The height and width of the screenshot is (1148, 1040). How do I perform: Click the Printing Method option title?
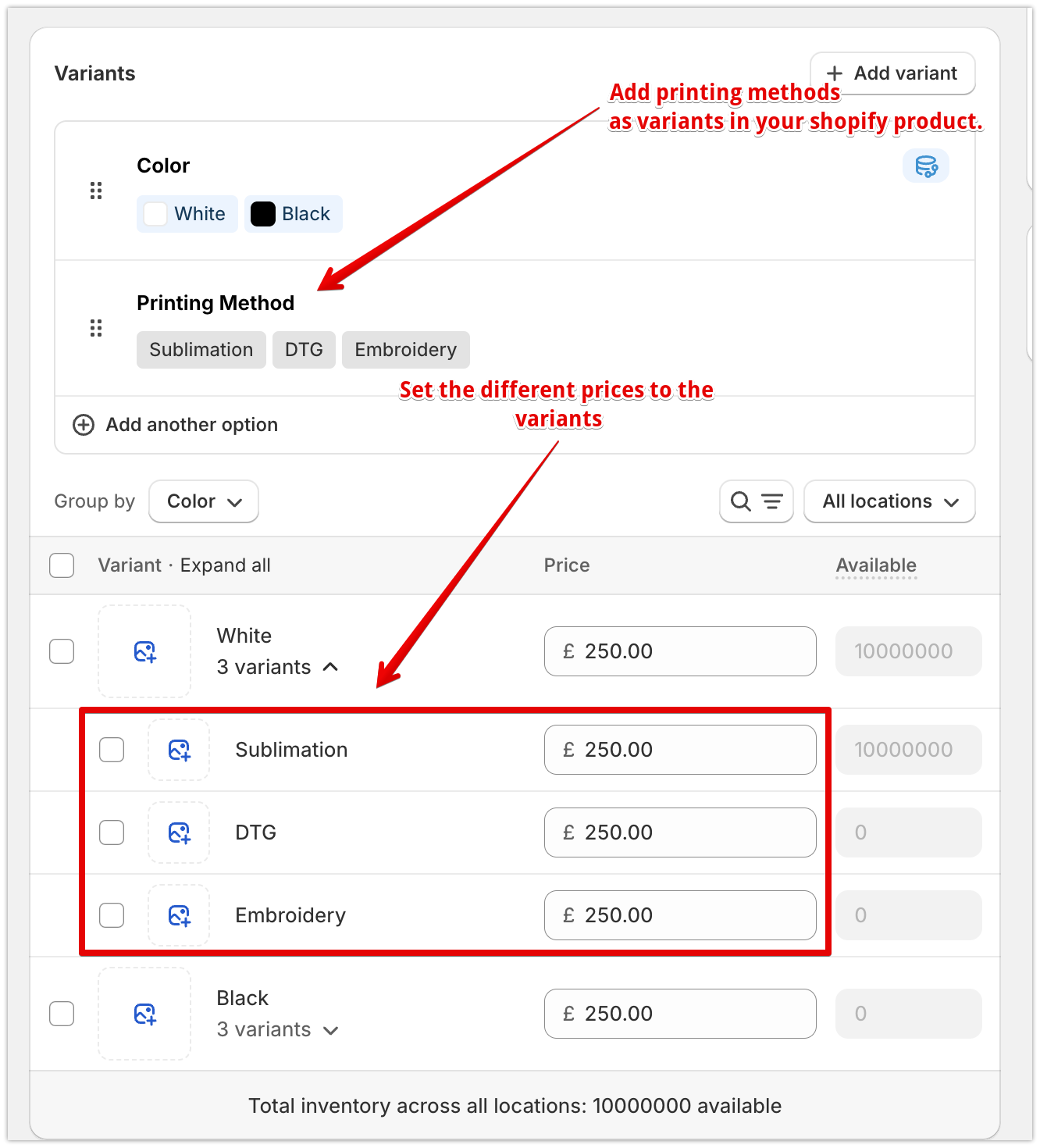pos(215,303)
